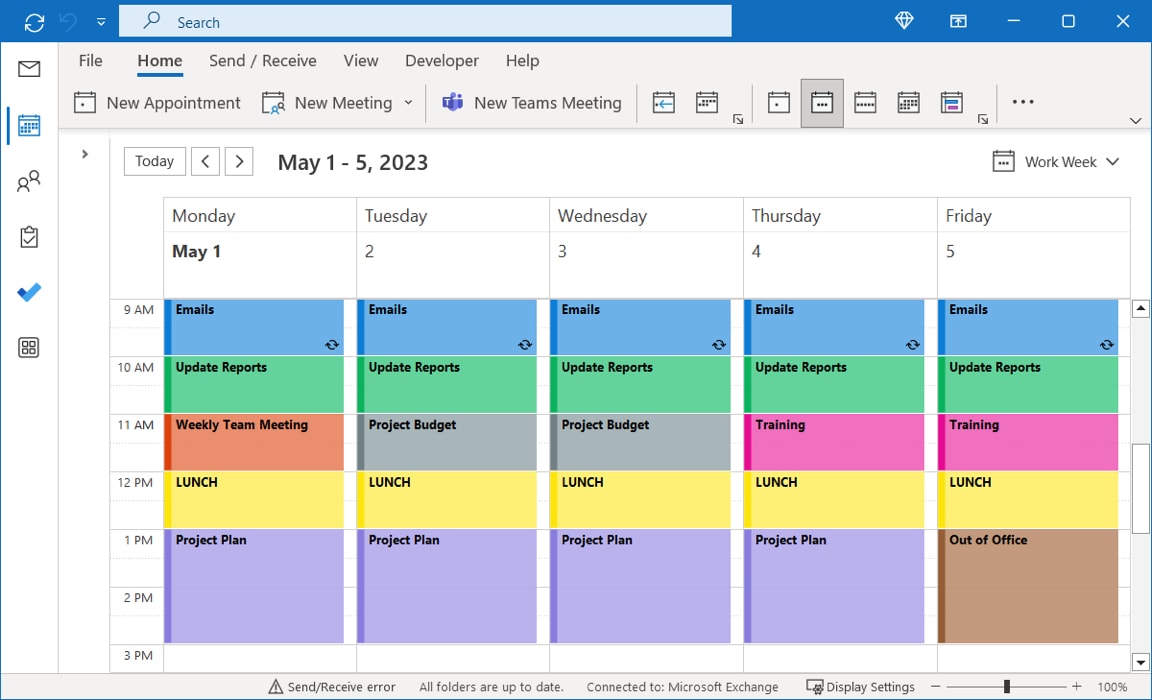Select the Week view icon
This screenshot has height=700, width=1152.
point(864,102)
